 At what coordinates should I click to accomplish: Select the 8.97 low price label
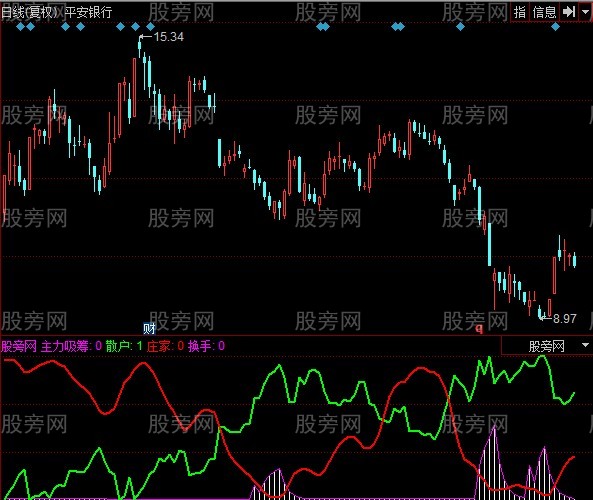pyautogui.click(x=565, y=318)
